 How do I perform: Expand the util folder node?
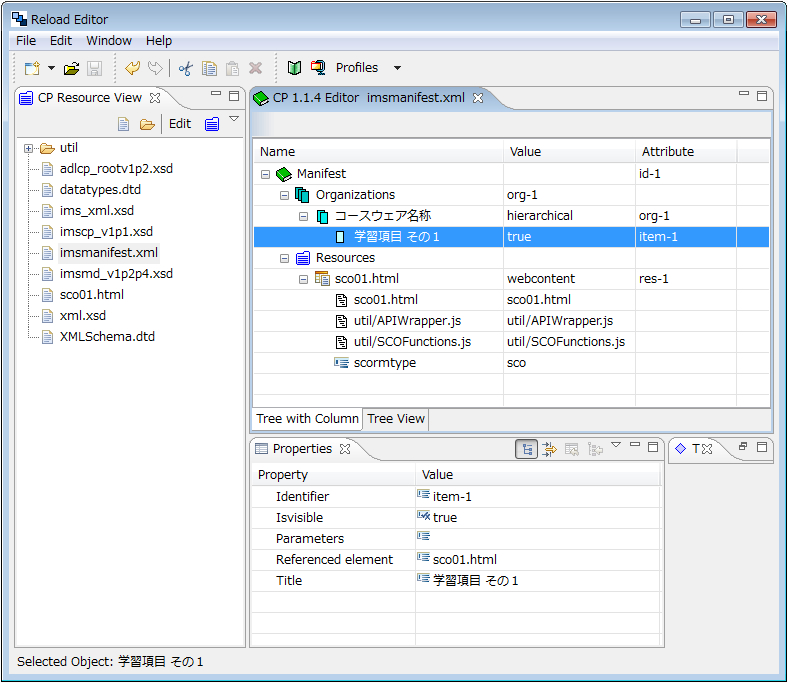[29, 148]
